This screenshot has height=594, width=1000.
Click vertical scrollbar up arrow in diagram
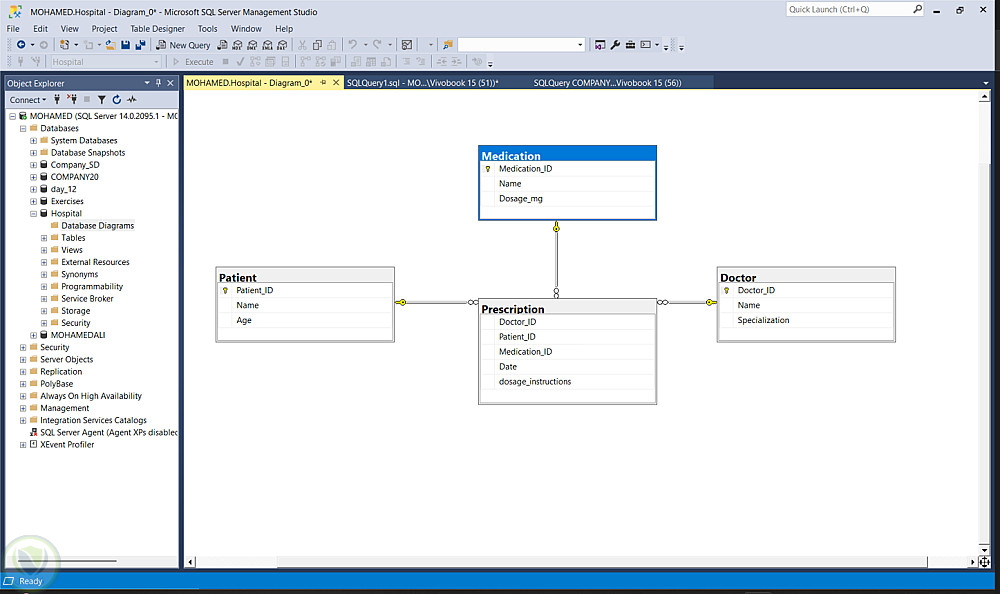tap(985, 97)
